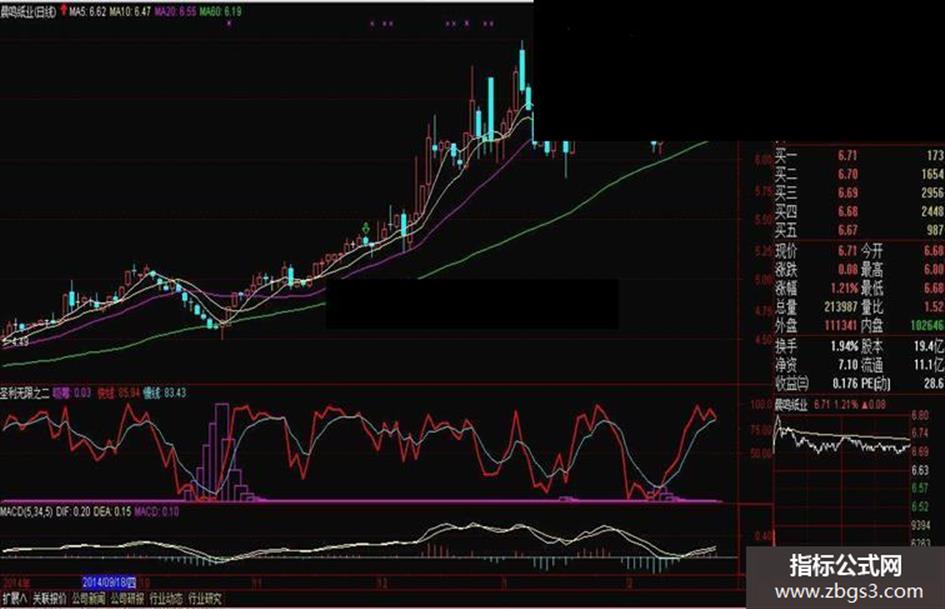
Task: Click the 买四 bid row price 6.68
Action: point(847,212)
